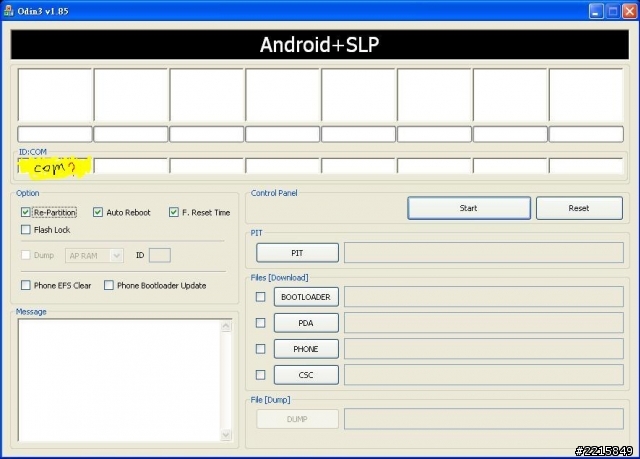Toggle the greyed Dump checkbox
The height and width of the screenshot is (459, 640).
(x=26, y=255)
